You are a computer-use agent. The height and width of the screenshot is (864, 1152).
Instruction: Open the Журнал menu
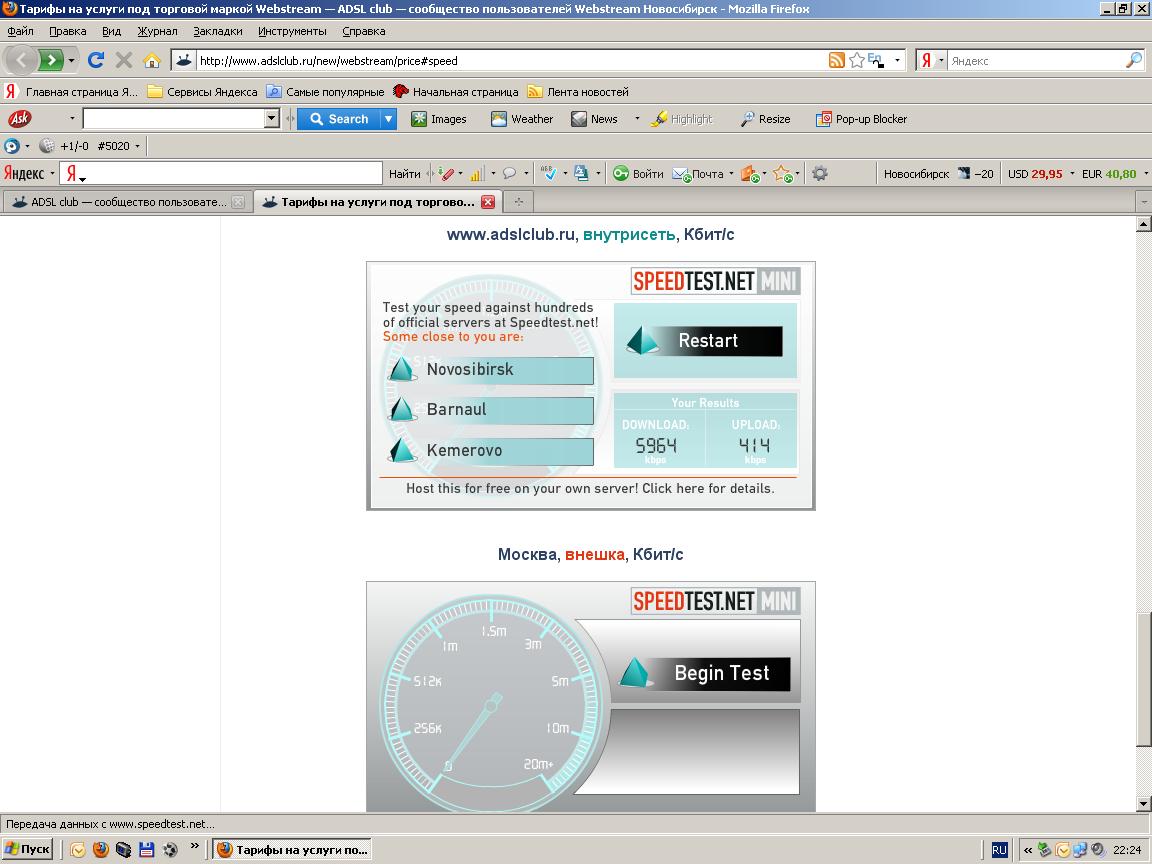click(x=157, y=31)
